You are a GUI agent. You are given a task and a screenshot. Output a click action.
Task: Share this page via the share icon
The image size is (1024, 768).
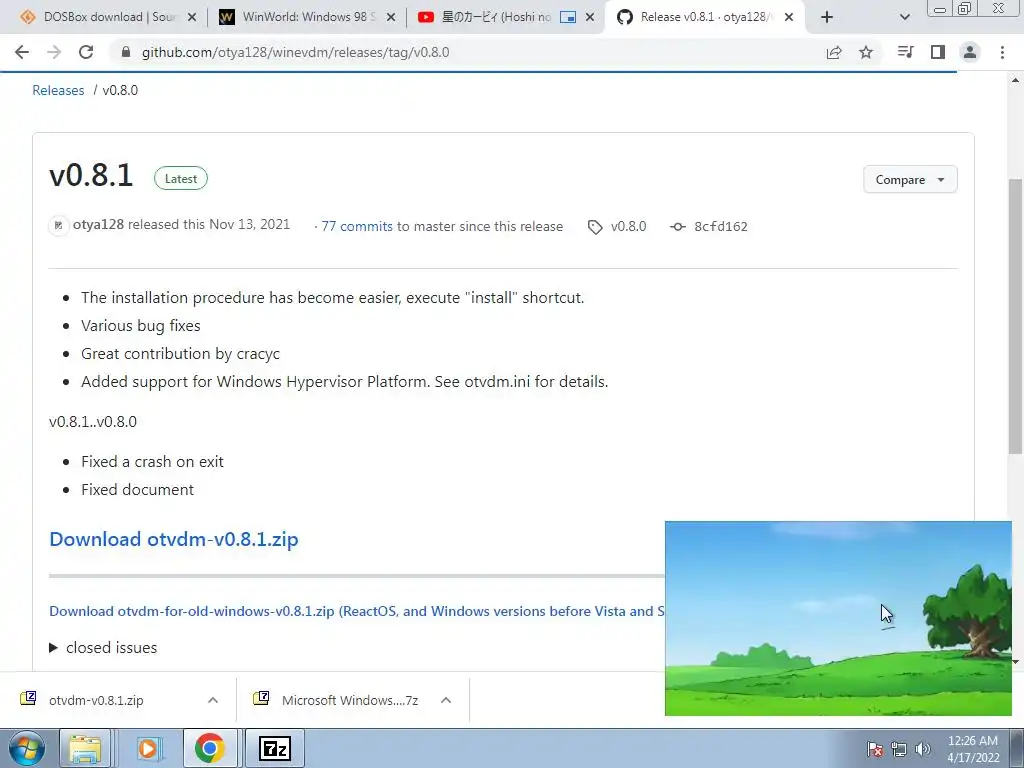pos(834,52)
